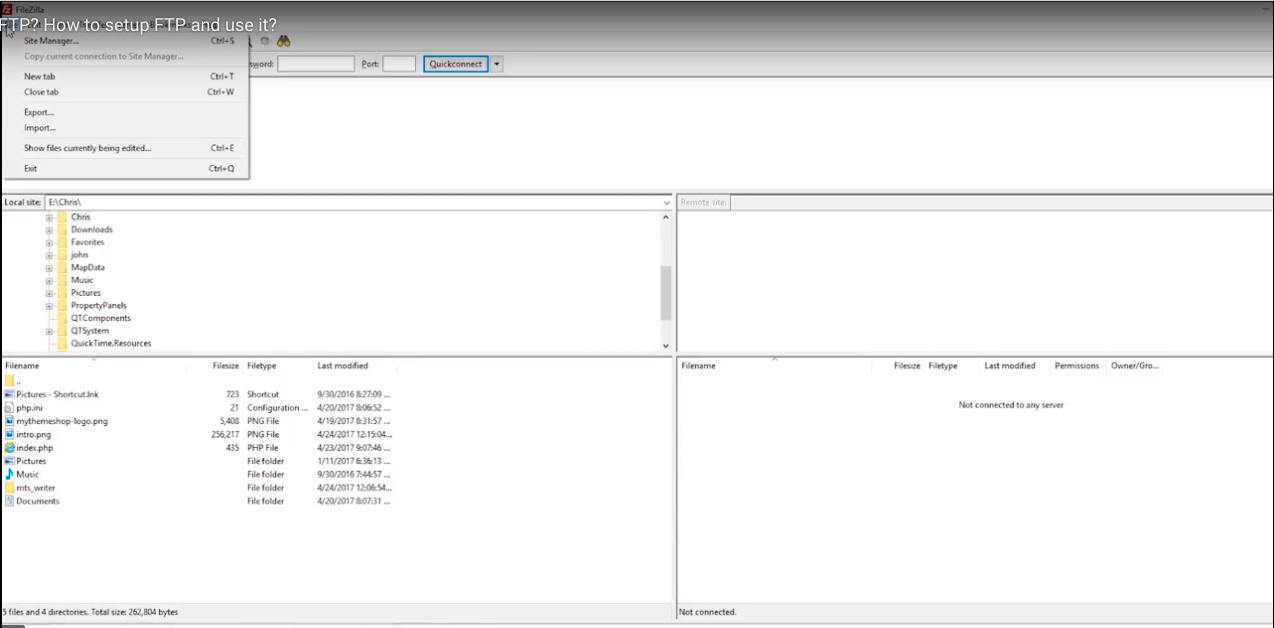Viewport: 1274px width, 628px height.
Task: Expand the MapData tree node
Action: pyautogui.click(x=49, y=268)
